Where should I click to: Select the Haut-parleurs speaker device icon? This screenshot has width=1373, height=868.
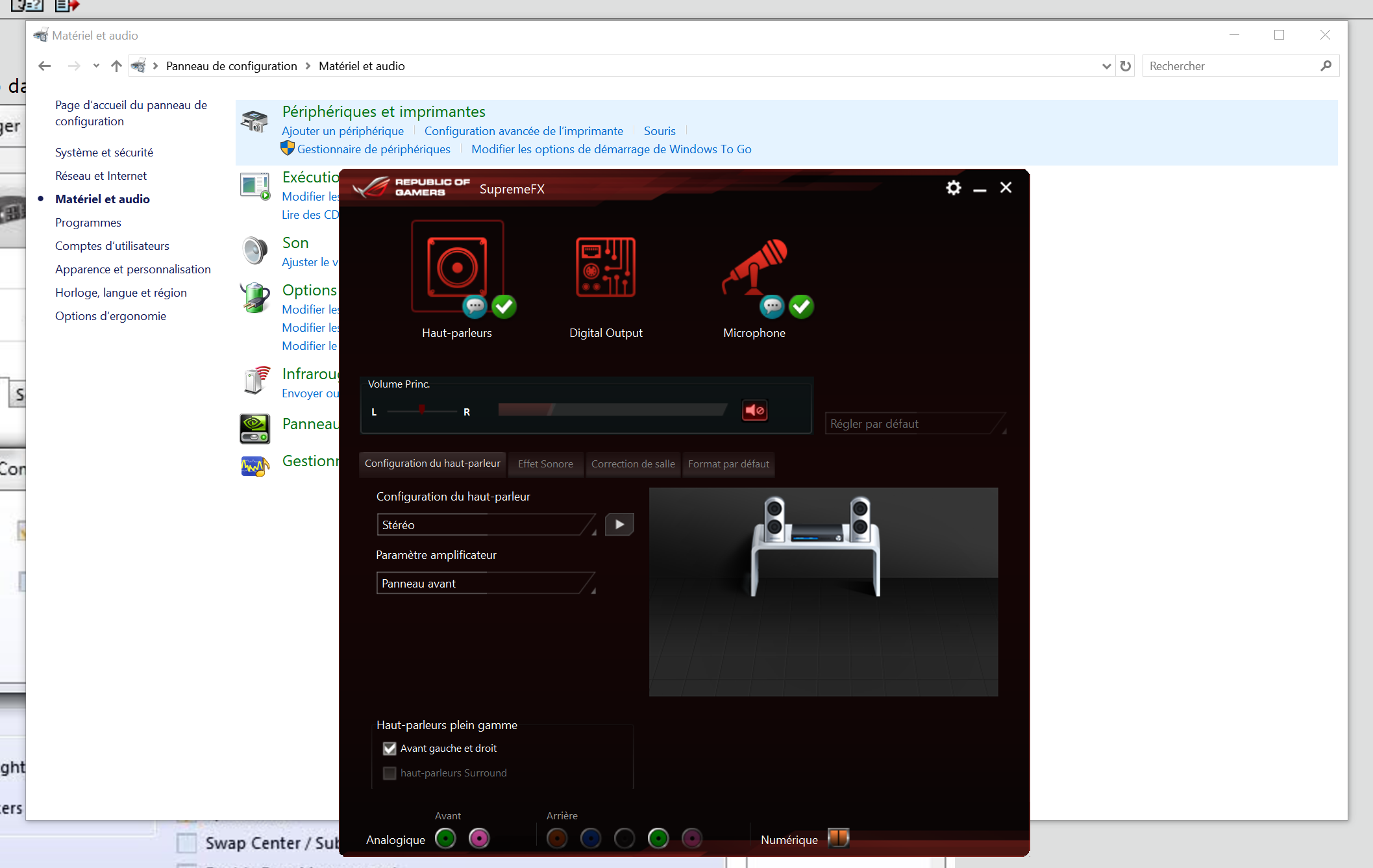(457, 267)
